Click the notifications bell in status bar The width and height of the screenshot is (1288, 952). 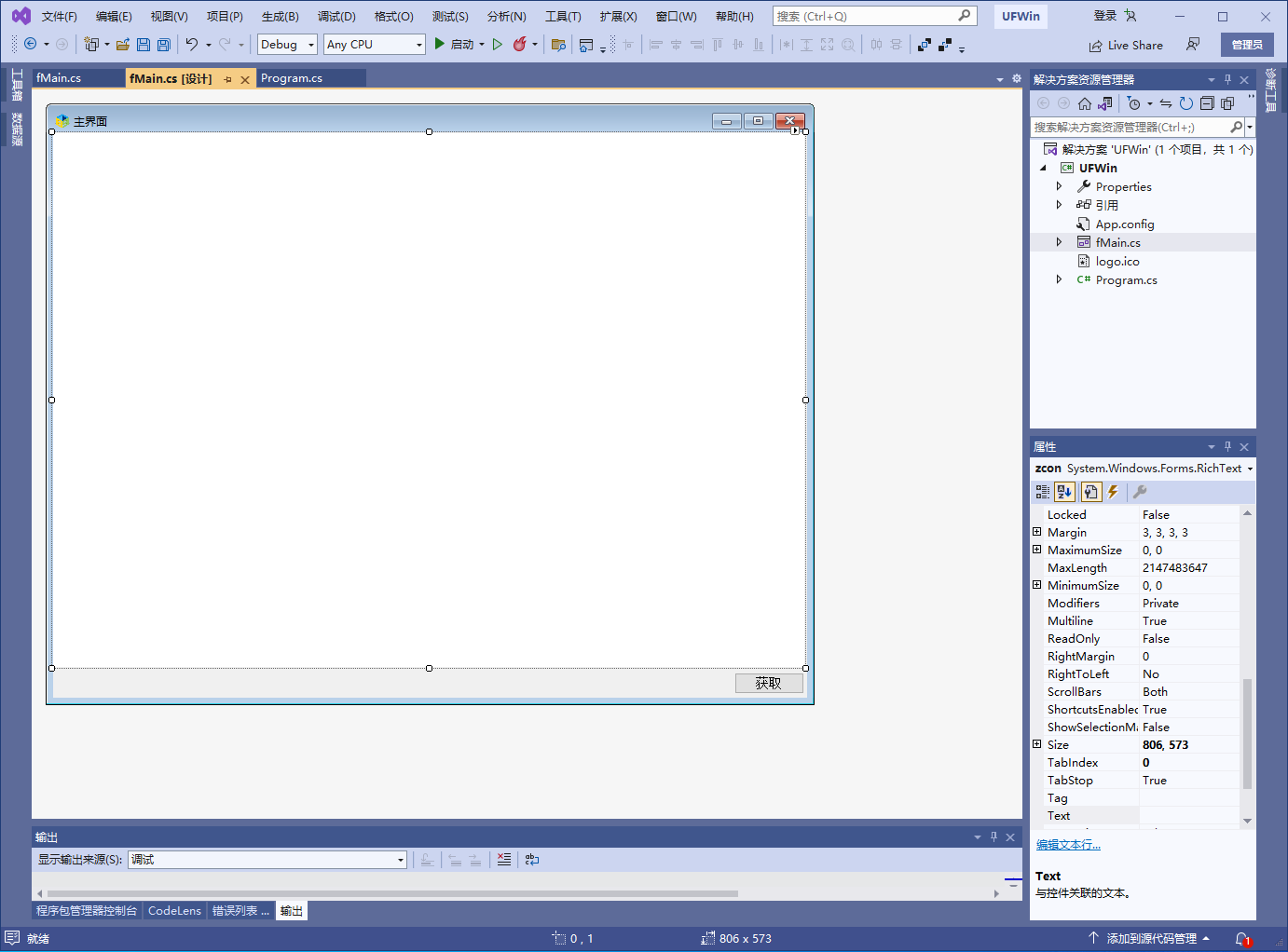click(x=1242, y=939)
